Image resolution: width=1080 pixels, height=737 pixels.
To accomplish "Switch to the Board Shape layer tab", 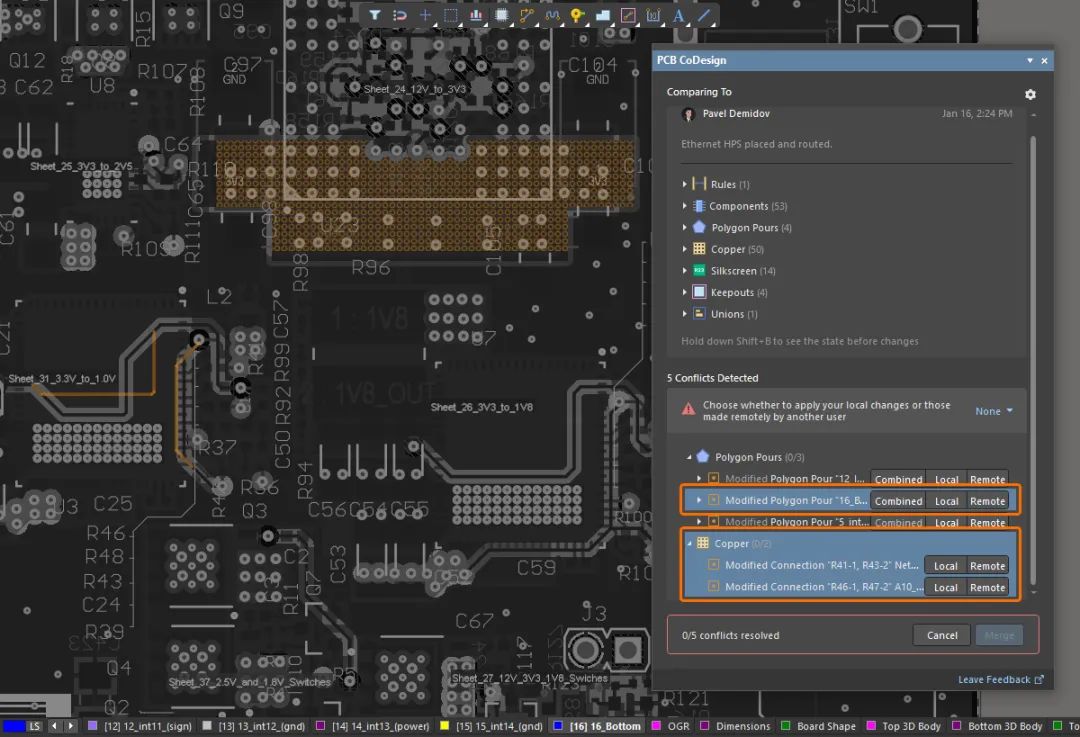I will [825, 726].
